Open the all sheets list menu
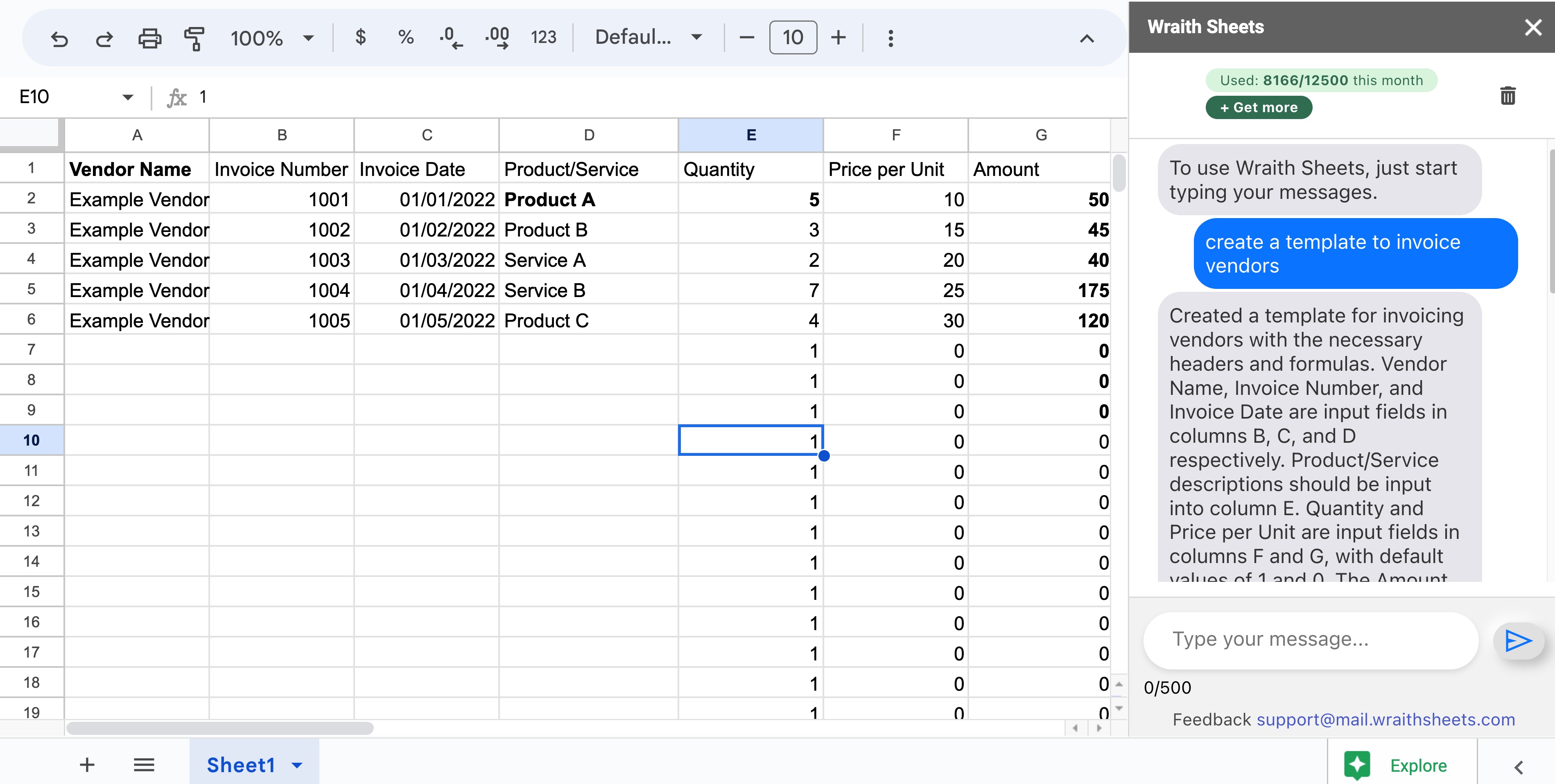 coord(144,765)
